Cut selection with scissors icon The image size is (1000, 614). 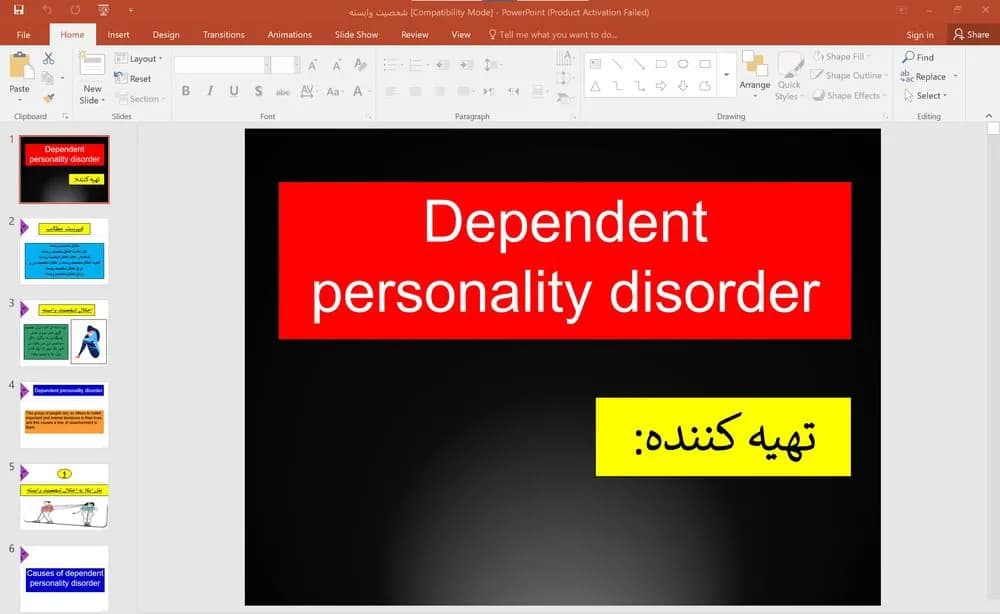coord(48,59)
